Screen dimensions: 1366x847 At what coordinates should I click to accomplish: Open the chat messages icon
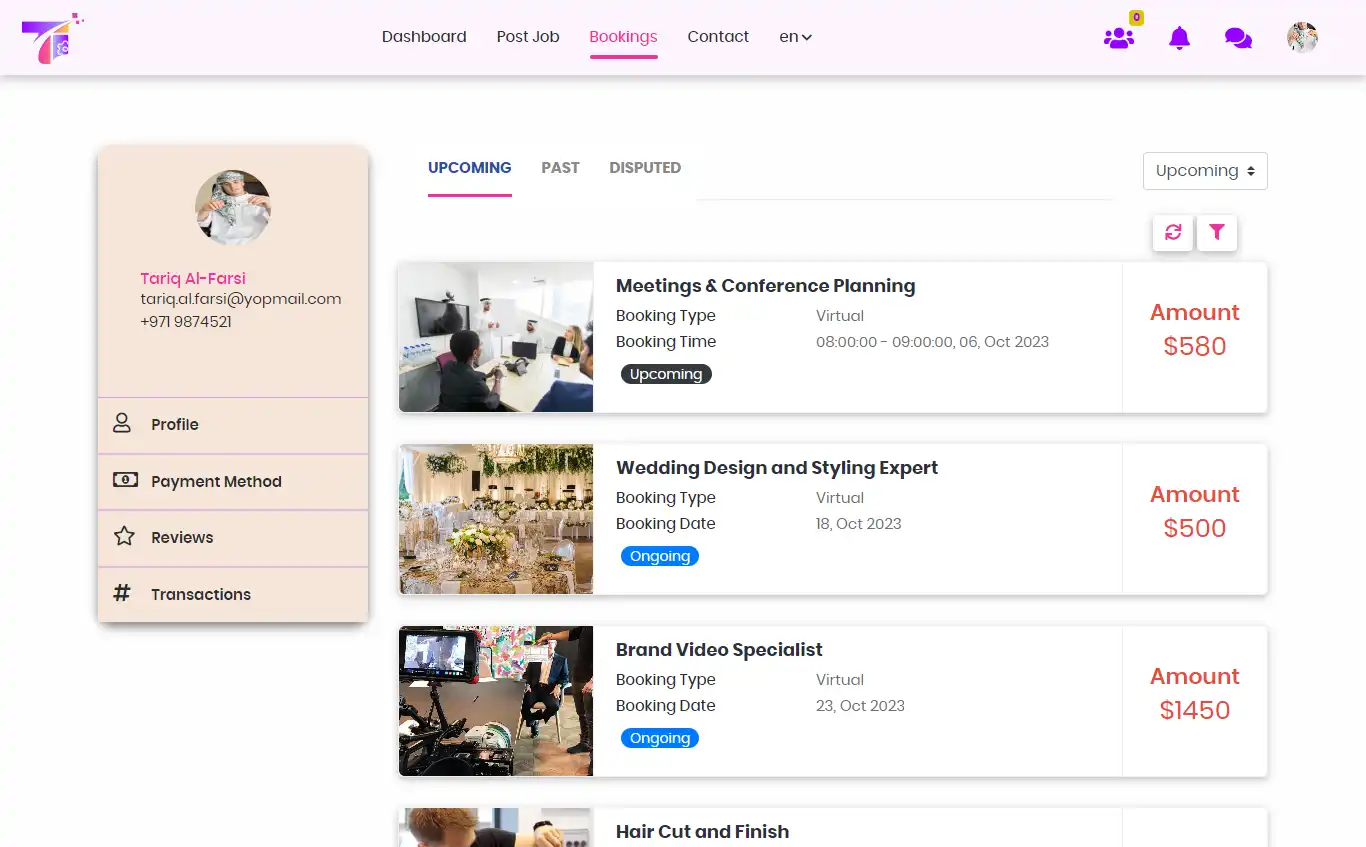tap(1238, 37)
